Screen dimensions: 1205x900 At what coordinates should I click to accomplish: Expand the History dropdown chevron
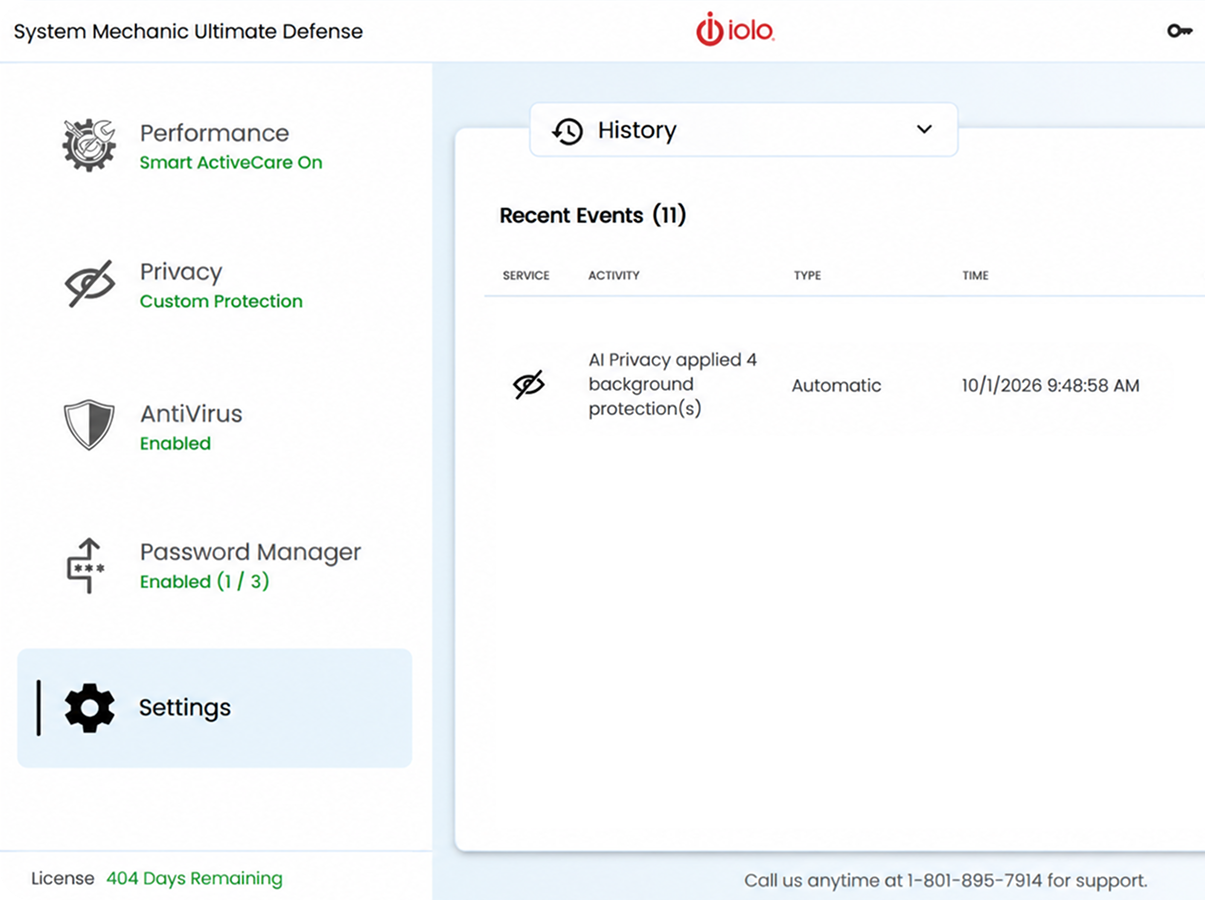click(924, 129)
